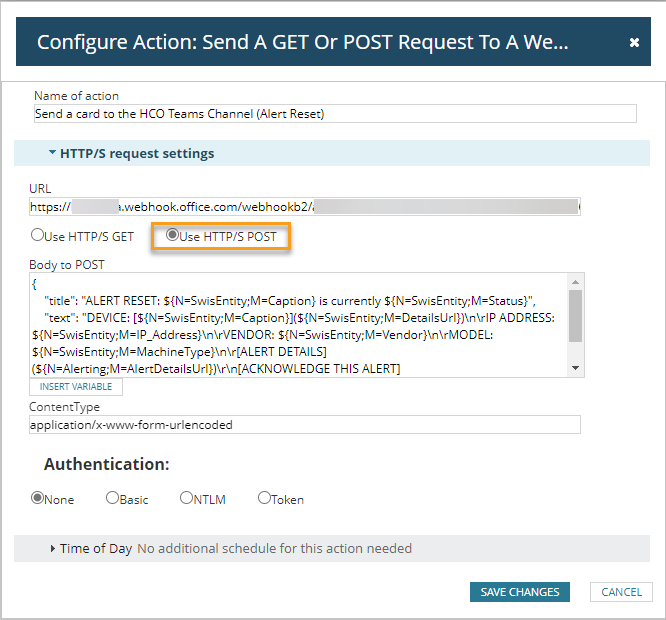This screenshot has width=666, height=620.
Task: Select the Use HTTP/S POST option
Action: coord(172,236)
